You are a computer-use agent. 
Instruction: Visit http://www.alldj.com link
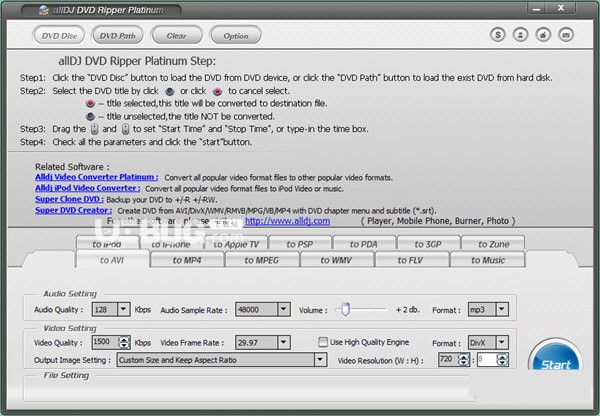coord(287,221)
